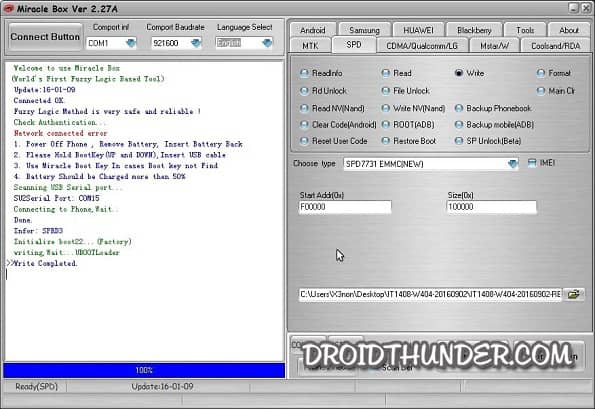Click the Start Addr(0x) input field
The width and height of the screenshot is (595, 409).
(x=345, y=207)
